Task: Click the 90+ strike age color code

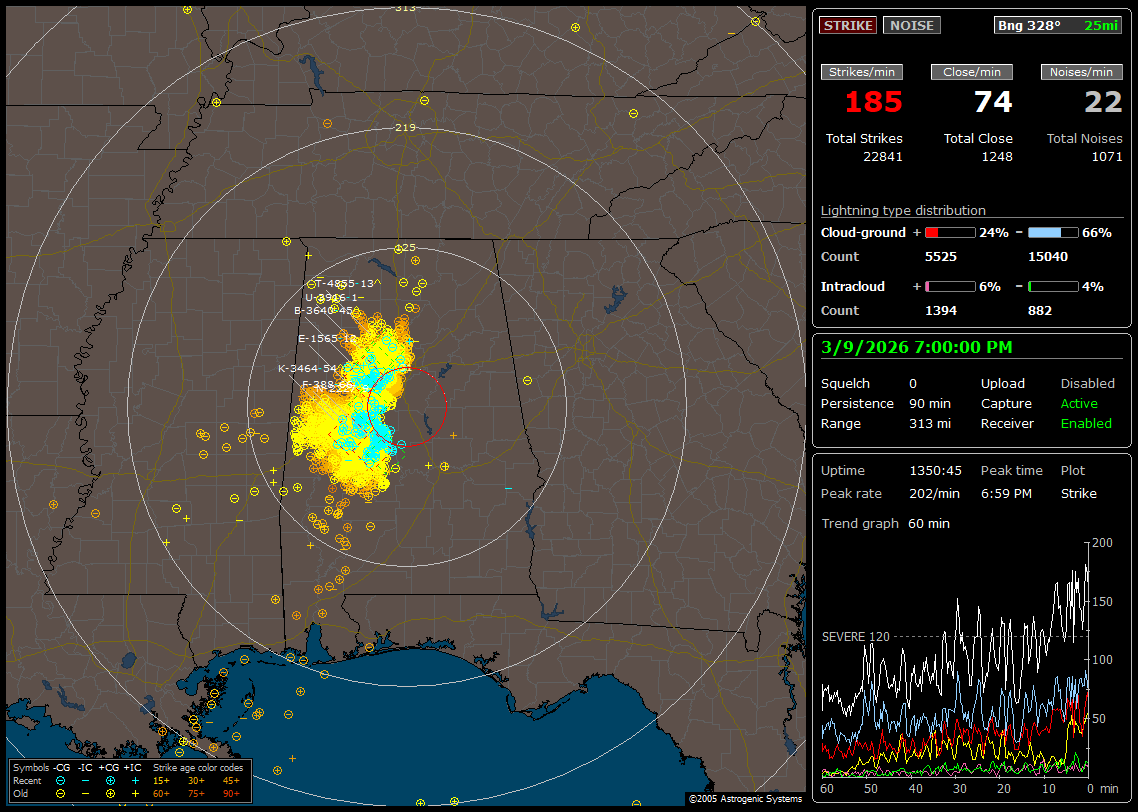Action: click(230, 793)
